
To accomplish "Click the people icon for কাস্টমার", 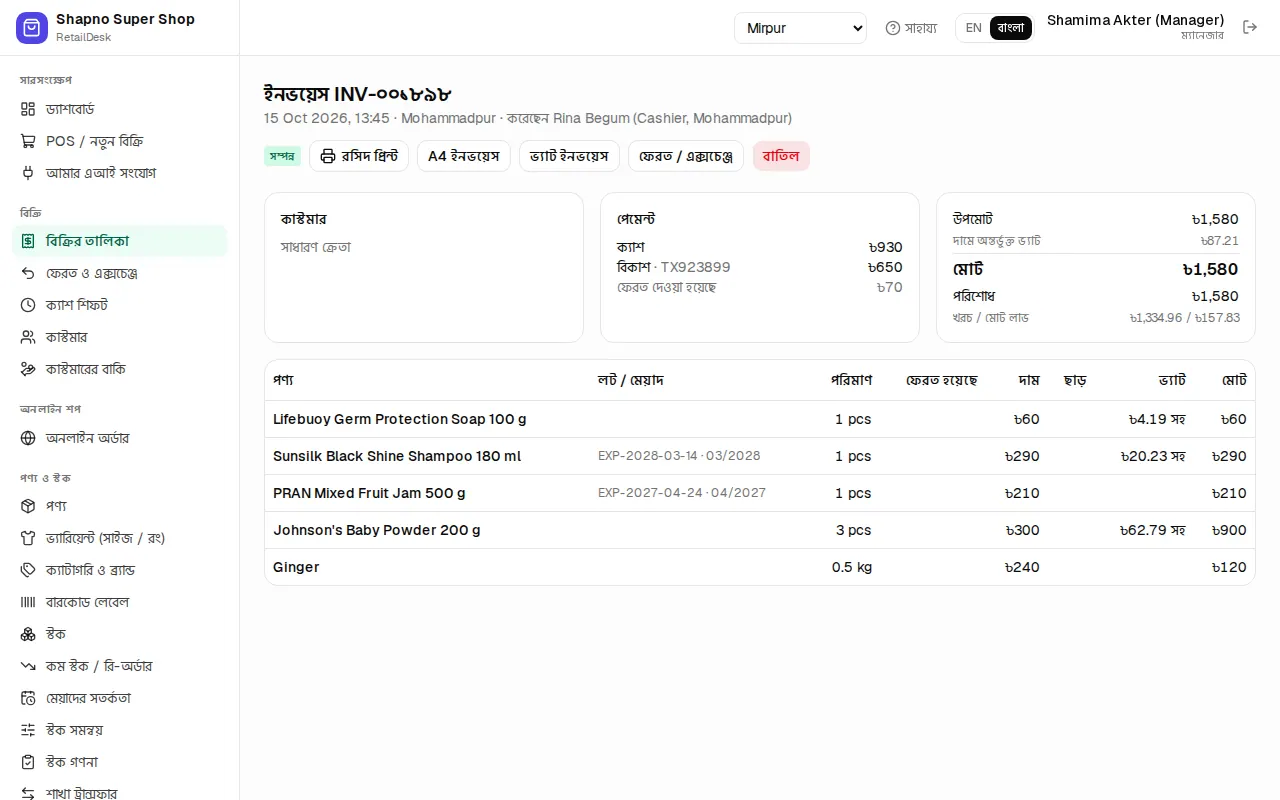I will coord(28,337).
